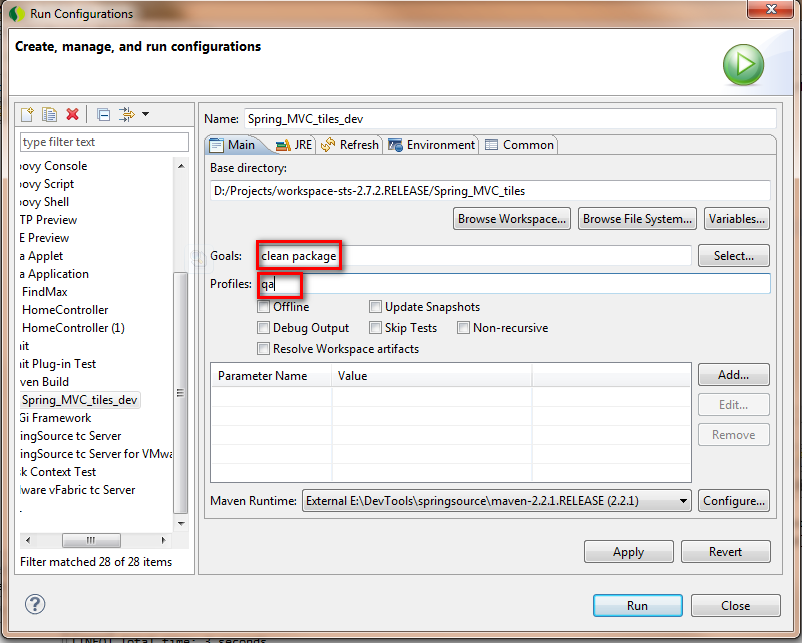This screenshot has width=802, height=643.
Task: Click the Close button
Action: tap(736, 606)
